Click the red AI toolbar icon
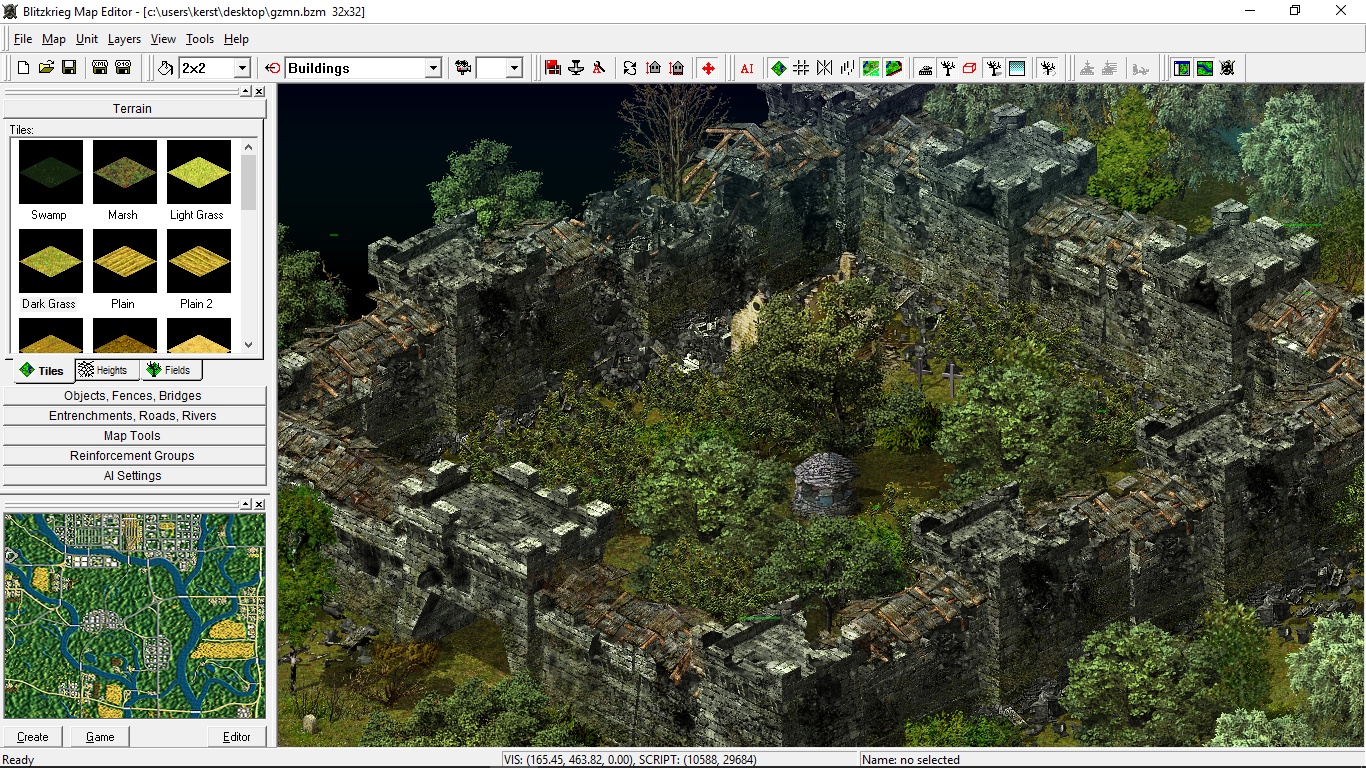The height and width of the screenshot is (768, 1366). pos(747,68)
